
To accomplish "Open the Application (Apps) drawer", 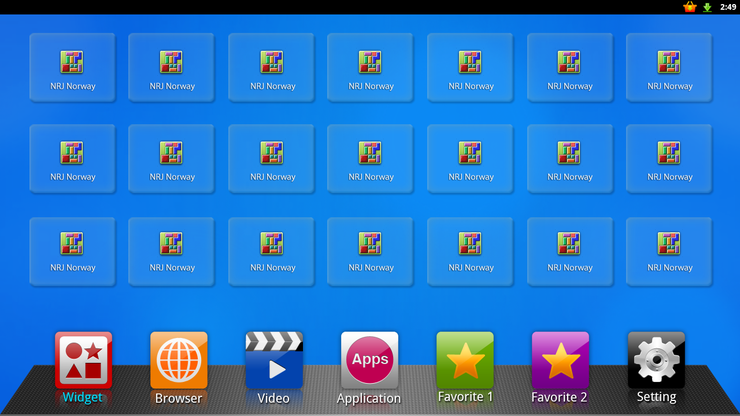I will tap(370, 360).
